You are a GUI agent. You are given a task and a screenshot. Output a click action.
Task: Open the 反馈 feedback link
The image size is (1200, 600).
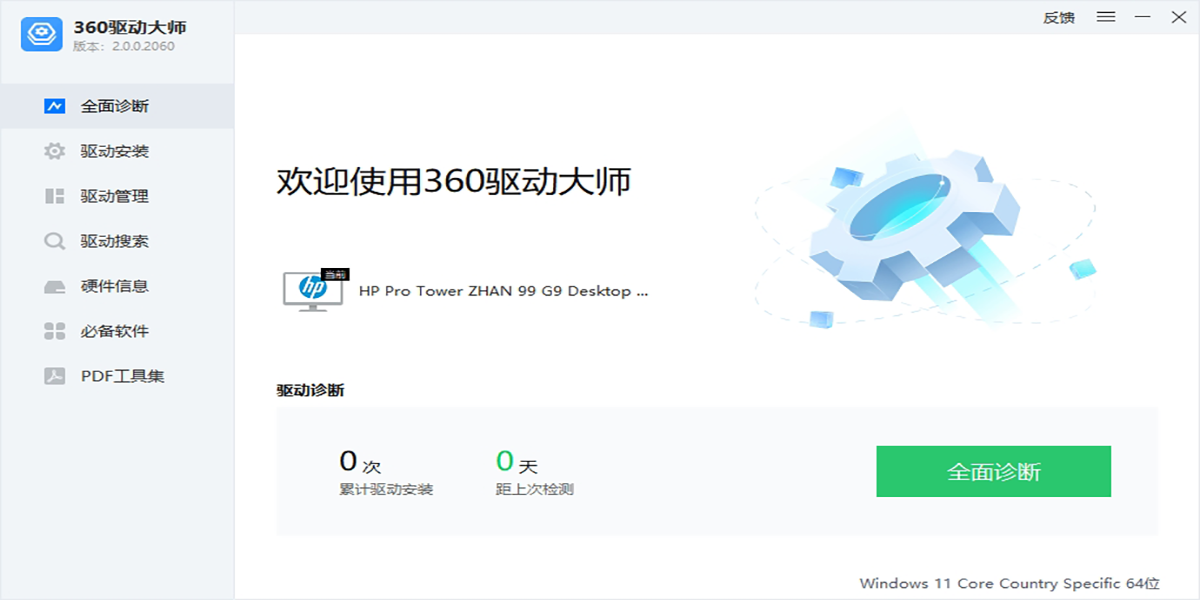1059,17
